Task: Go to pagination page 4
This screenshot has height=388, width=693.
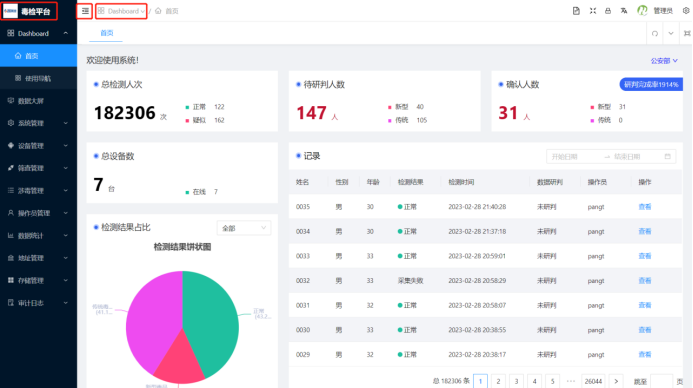Action: tap(534, 381)
